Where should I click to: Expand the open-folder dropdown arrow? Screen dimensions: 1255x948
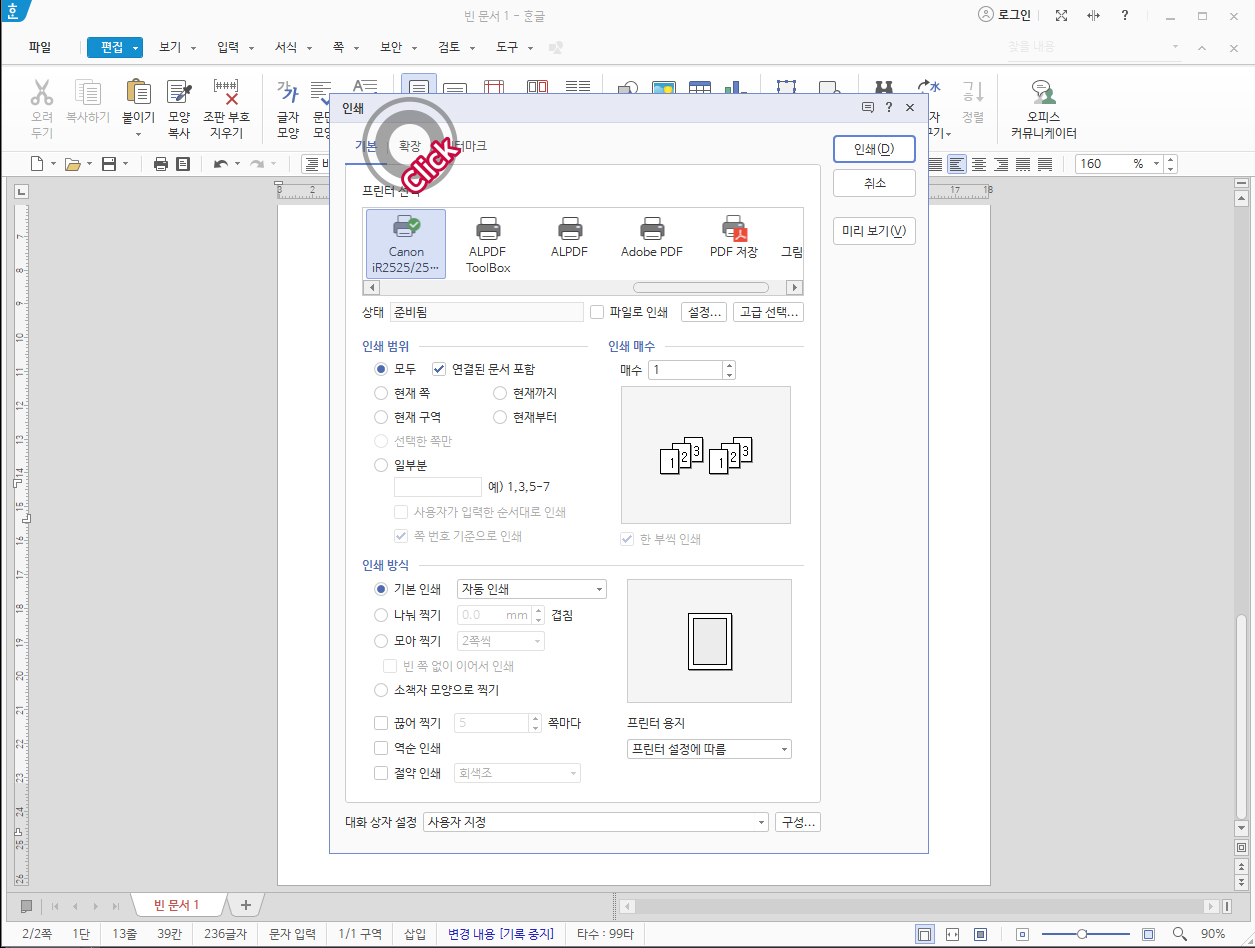tap(89, 164)
